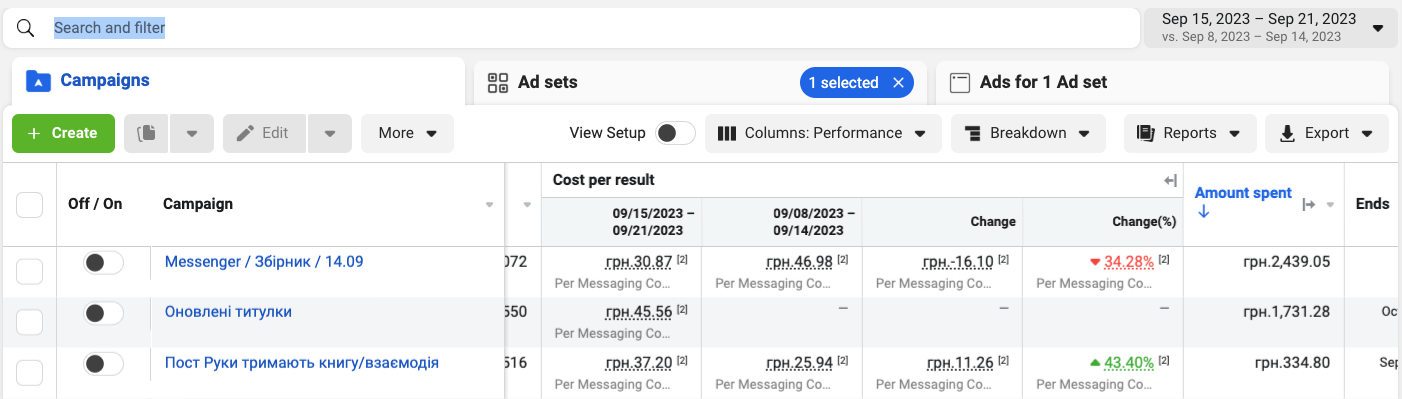Click the Ads for 1 Ad set icon
The image size is (1402, 399).
960,83
